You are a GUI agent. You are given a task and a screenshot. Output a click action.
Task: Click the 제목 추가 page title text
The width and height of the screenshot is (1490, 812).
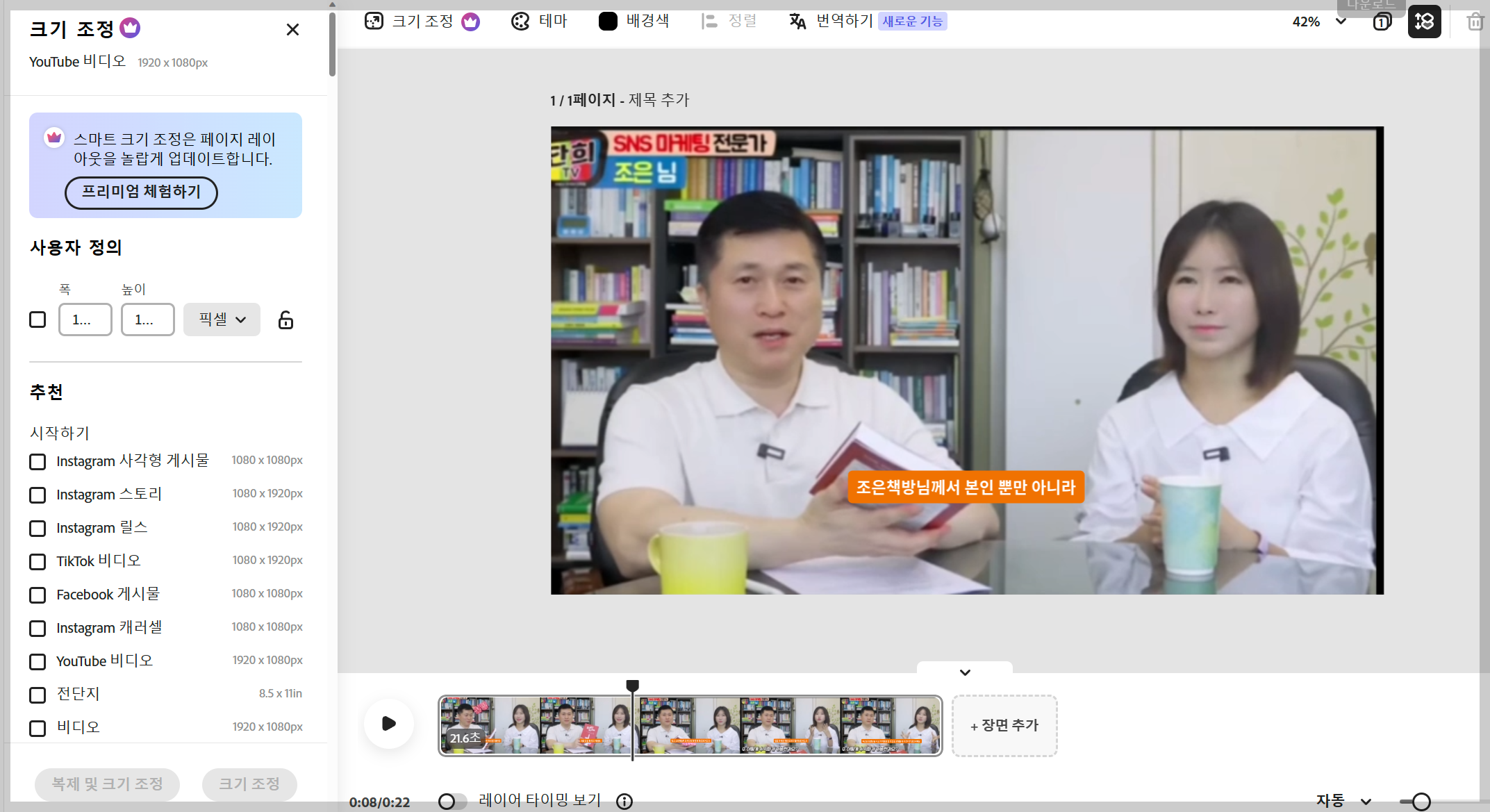click(659, 100)
